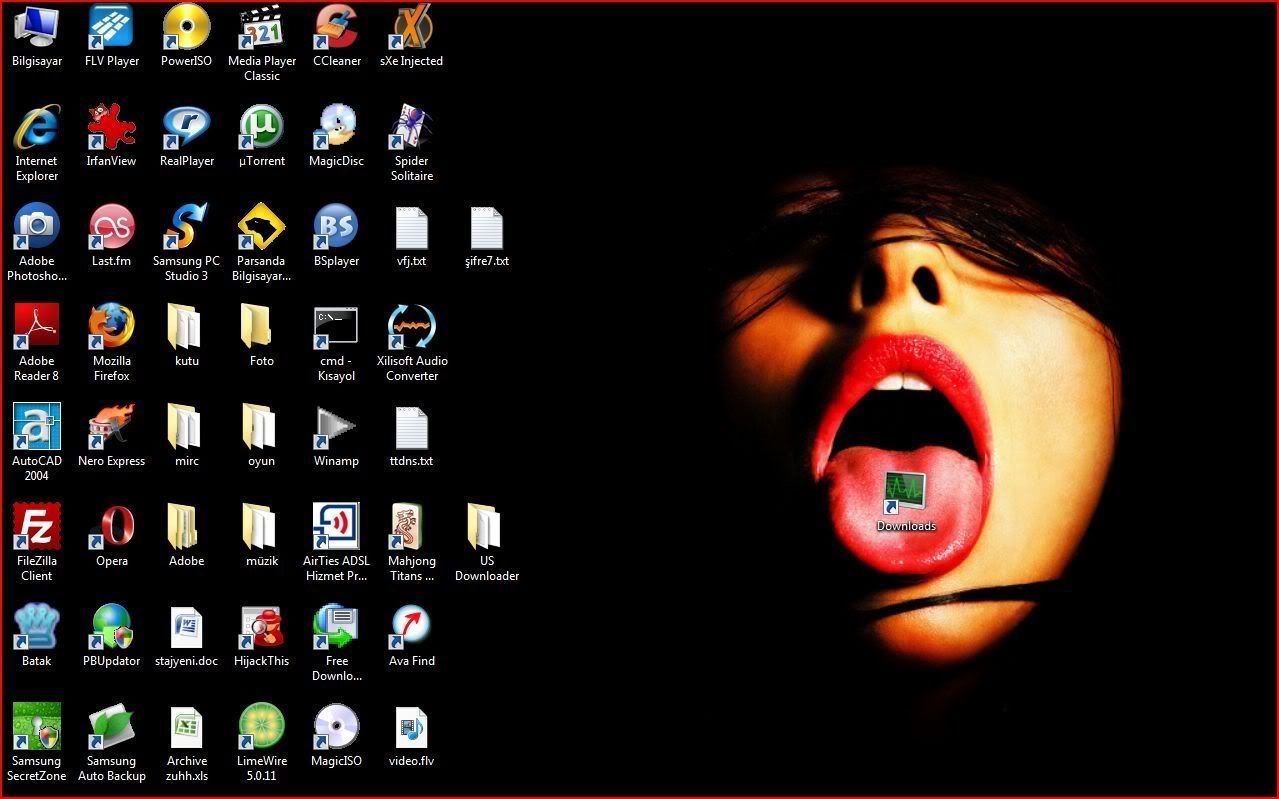Select the µTorrent desktop shortcut
Viewport: 1279px width, 799px height.
point(261,128)
